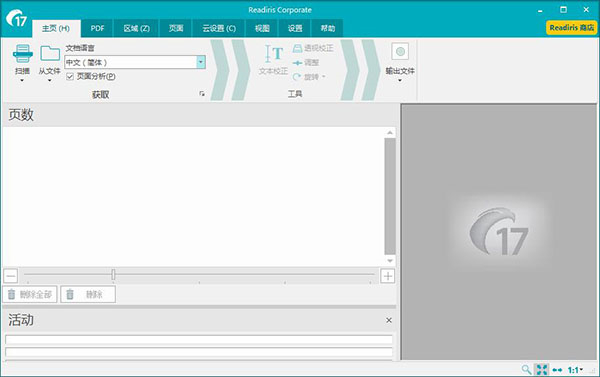Click the magnifier zoom icon in status bar
Screen dimensions: 600x377
[526, 369]
